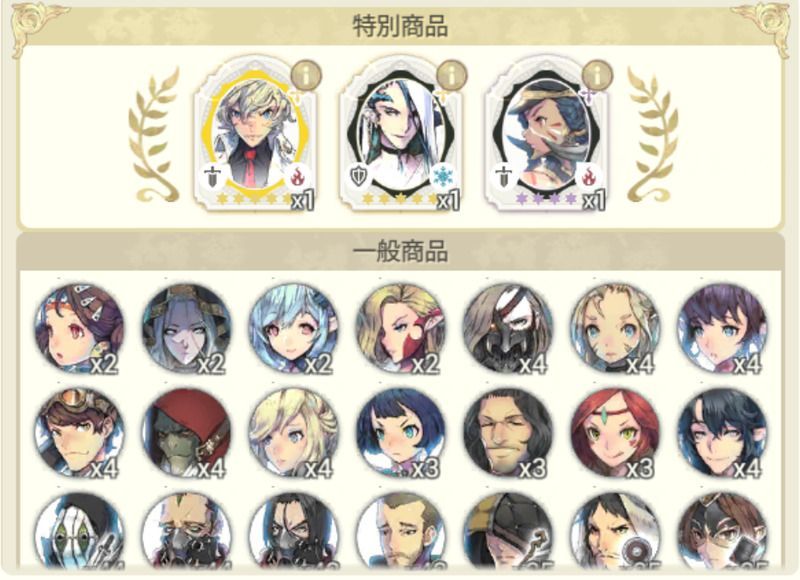
Task: Open info for the blonde five-star character
Action: point(306,76)
